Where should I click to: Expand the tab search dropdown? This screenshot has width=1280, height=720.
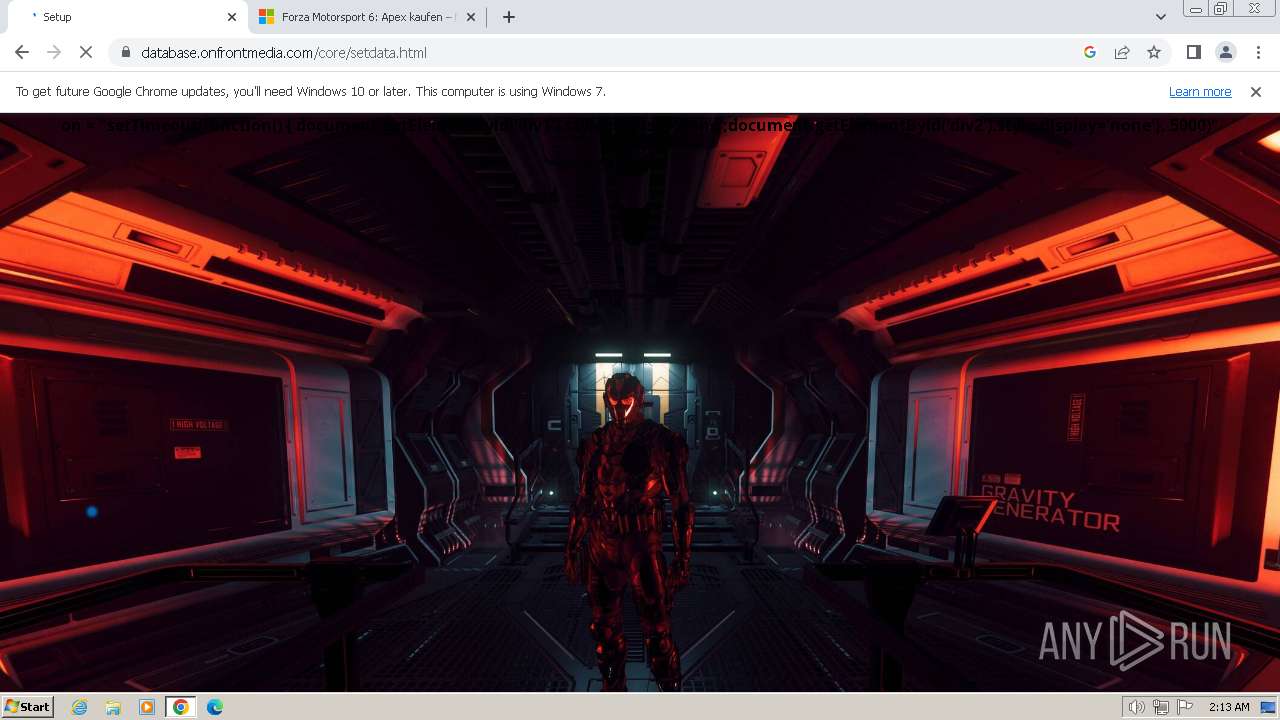pyautogui.click(x=1160, y=17)
